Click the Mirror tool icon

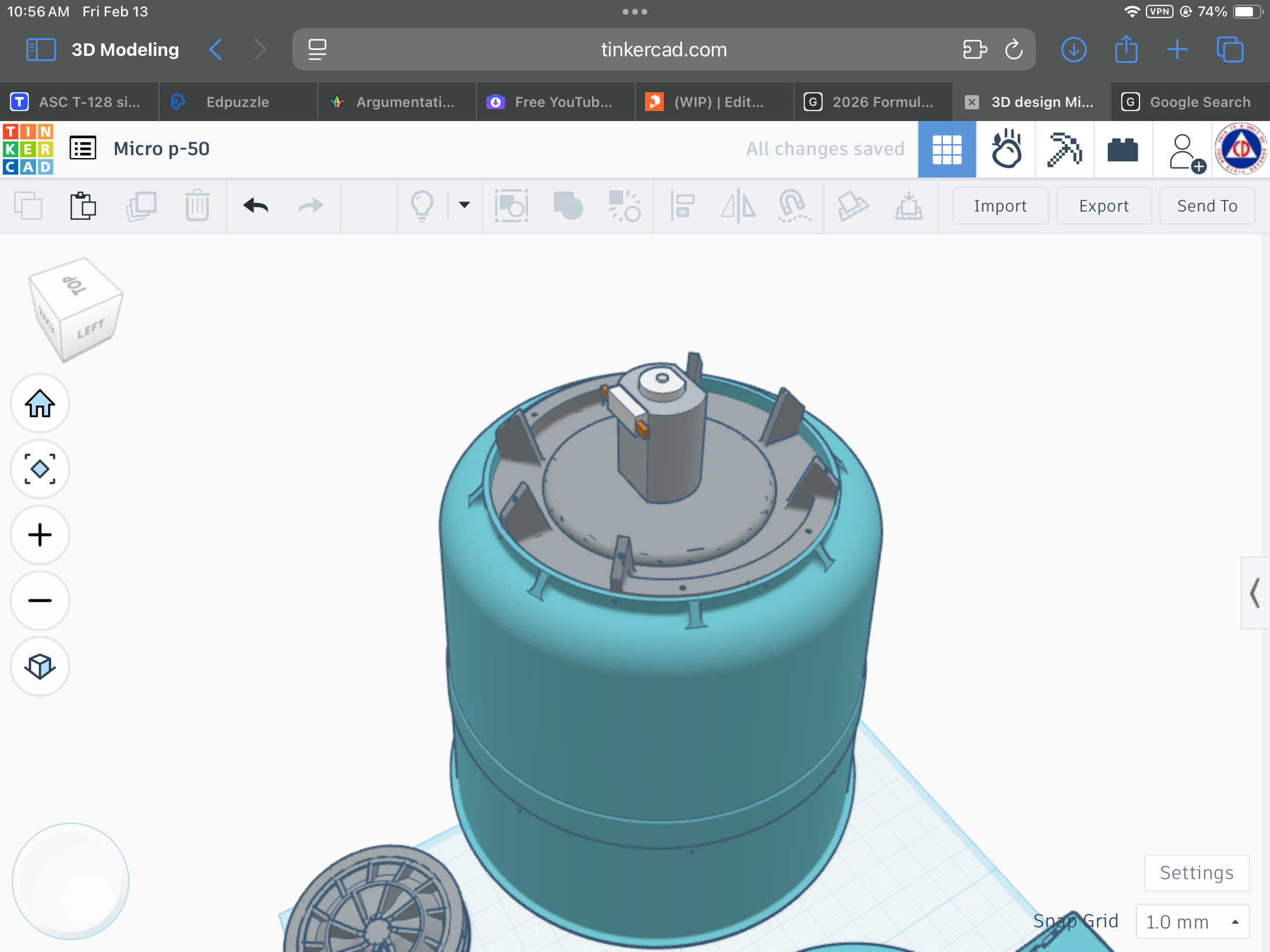pos(738,206)
